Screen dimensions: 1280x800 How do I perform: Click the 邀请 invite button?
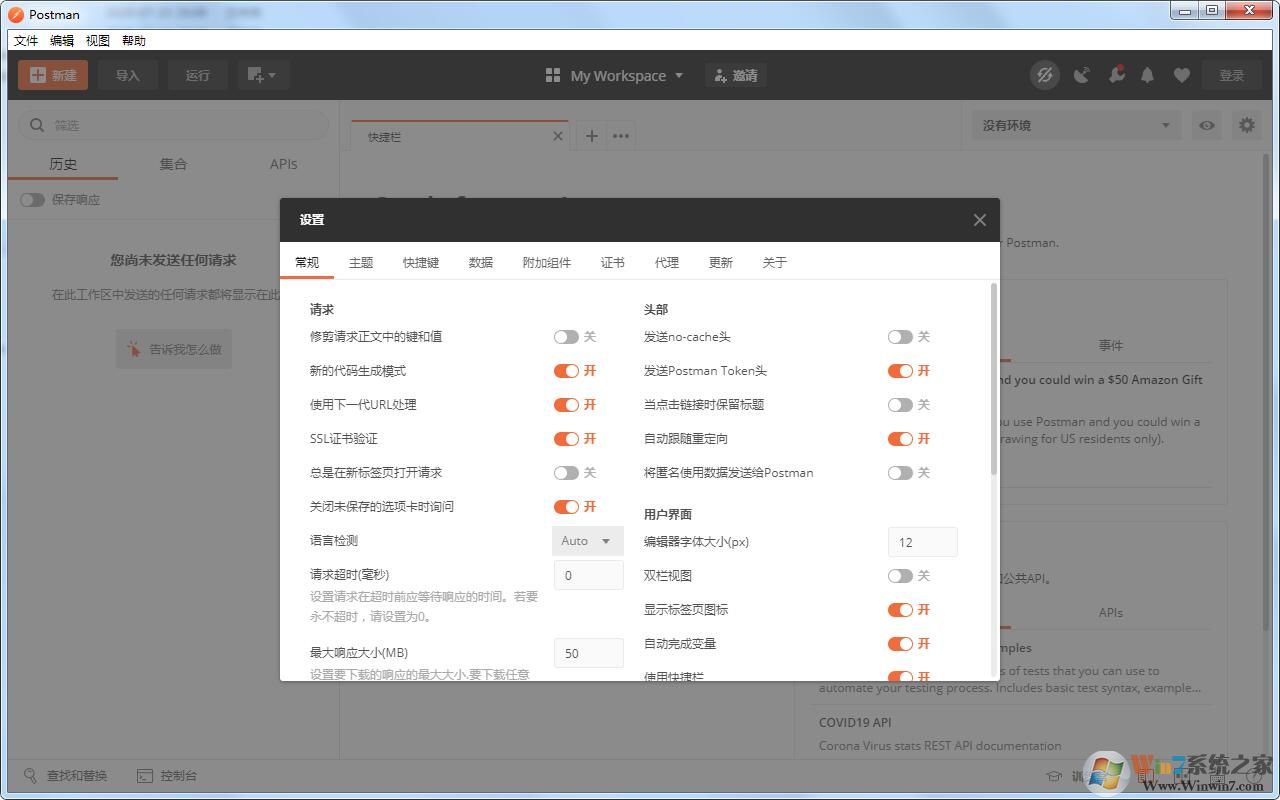coord(736,75)
